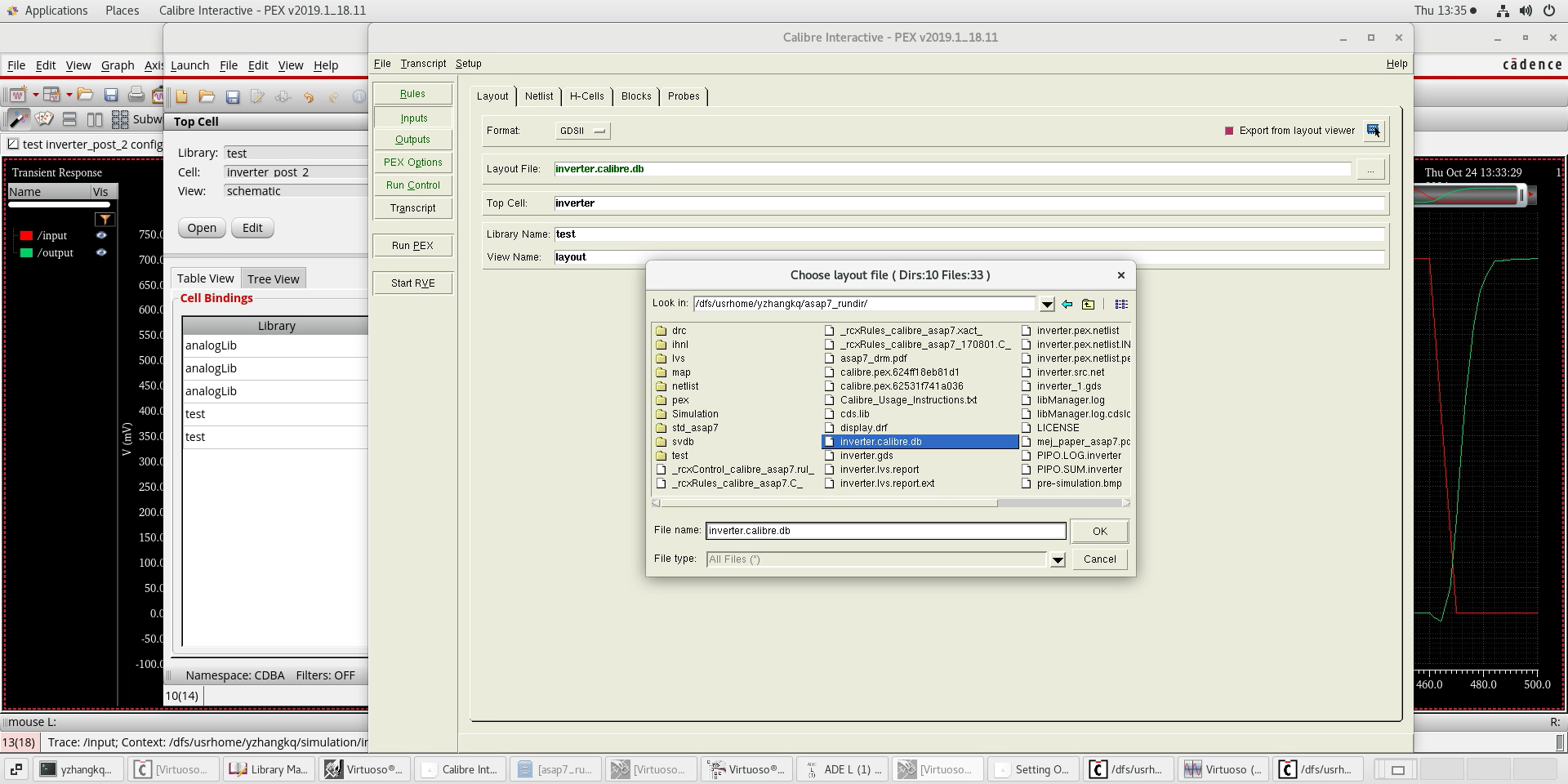Viewport: 1568px width, 784px height.
Task: Click layout viewer icon beside Export checkbox
Action: (1373, 131)
